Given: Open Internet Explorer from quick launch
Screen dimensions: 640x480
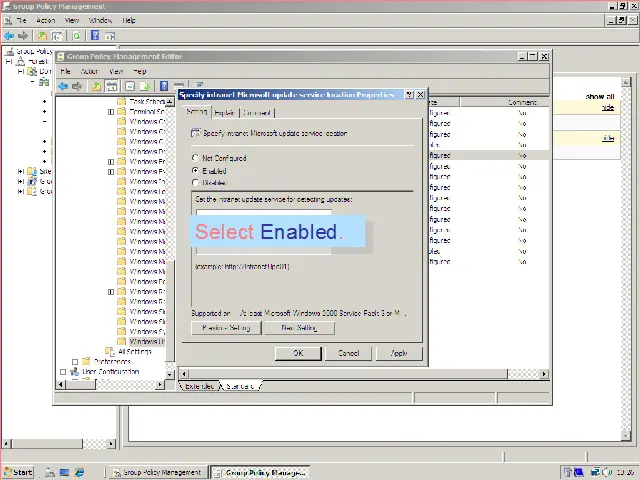Looking at the screenshot, I should tap(79, 472).
